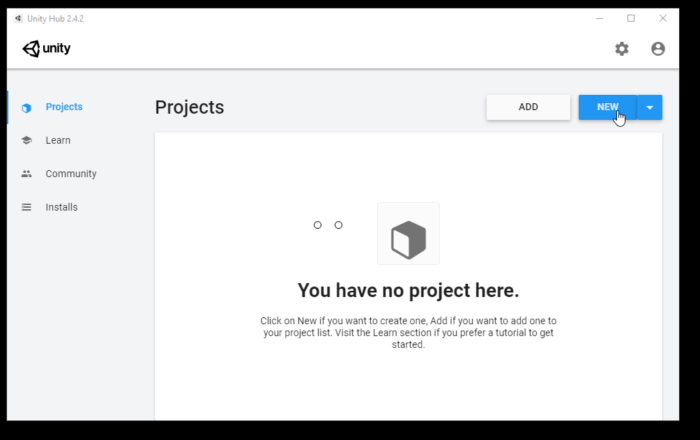Expand the NEW button dropdown arrow
The width and height of the screenshot is (700, 440).
pos(650,107)
